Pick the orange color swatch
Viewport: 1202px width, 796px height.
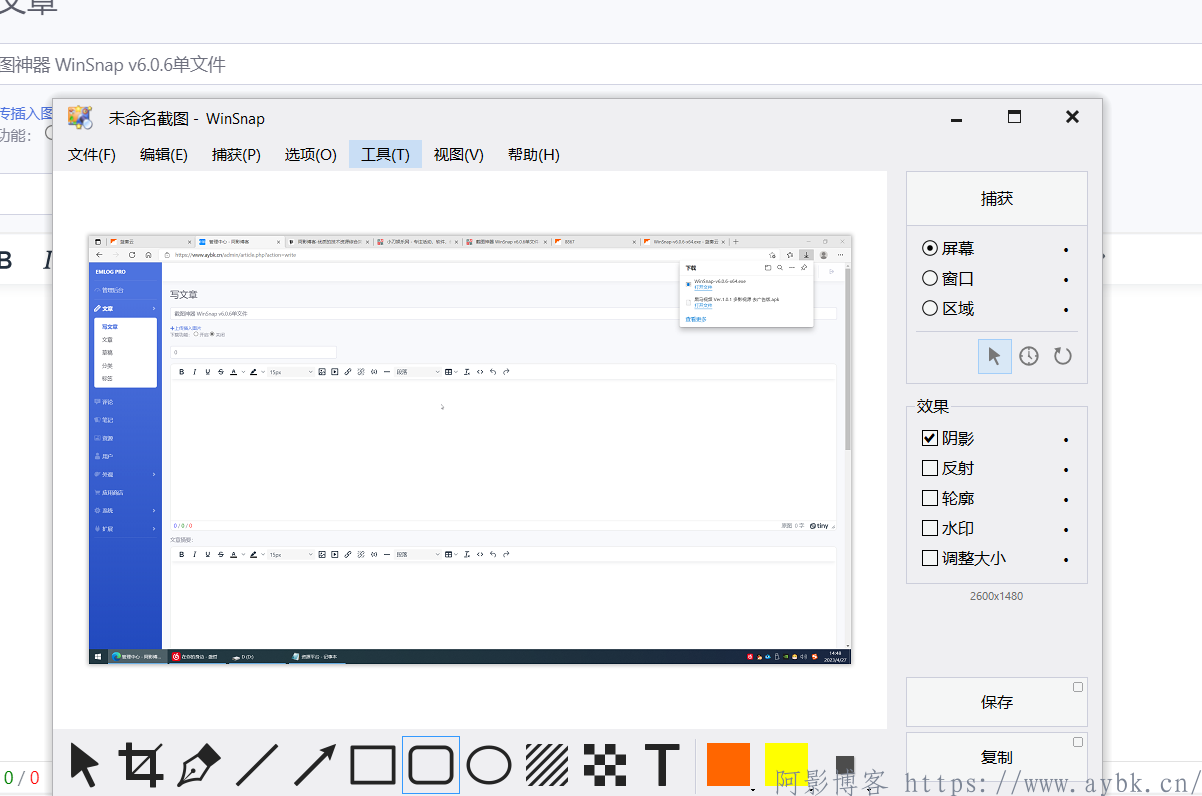(x=727, y=765)
